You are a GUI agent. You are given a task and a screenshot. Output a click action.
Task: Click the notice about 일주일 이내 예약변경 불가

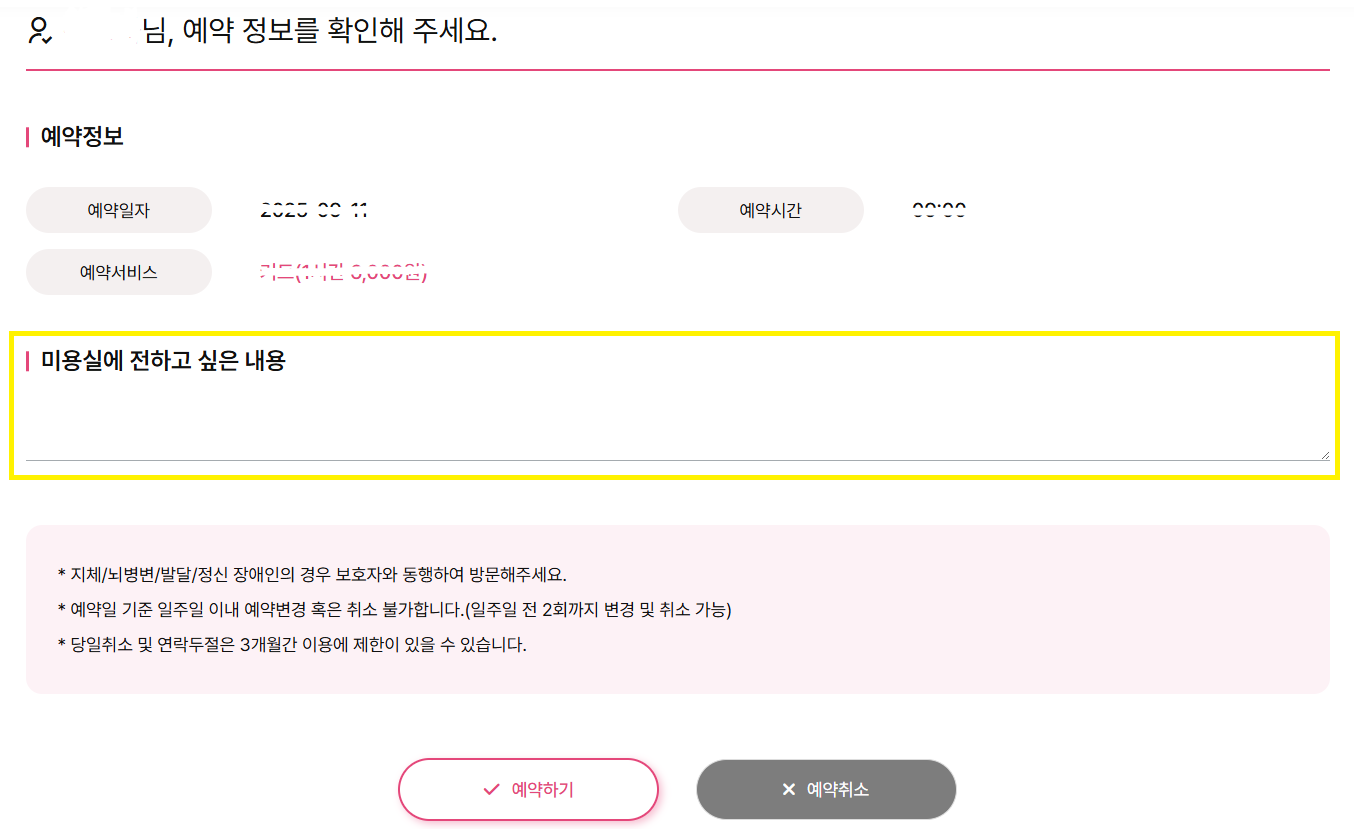coord(395,609)
